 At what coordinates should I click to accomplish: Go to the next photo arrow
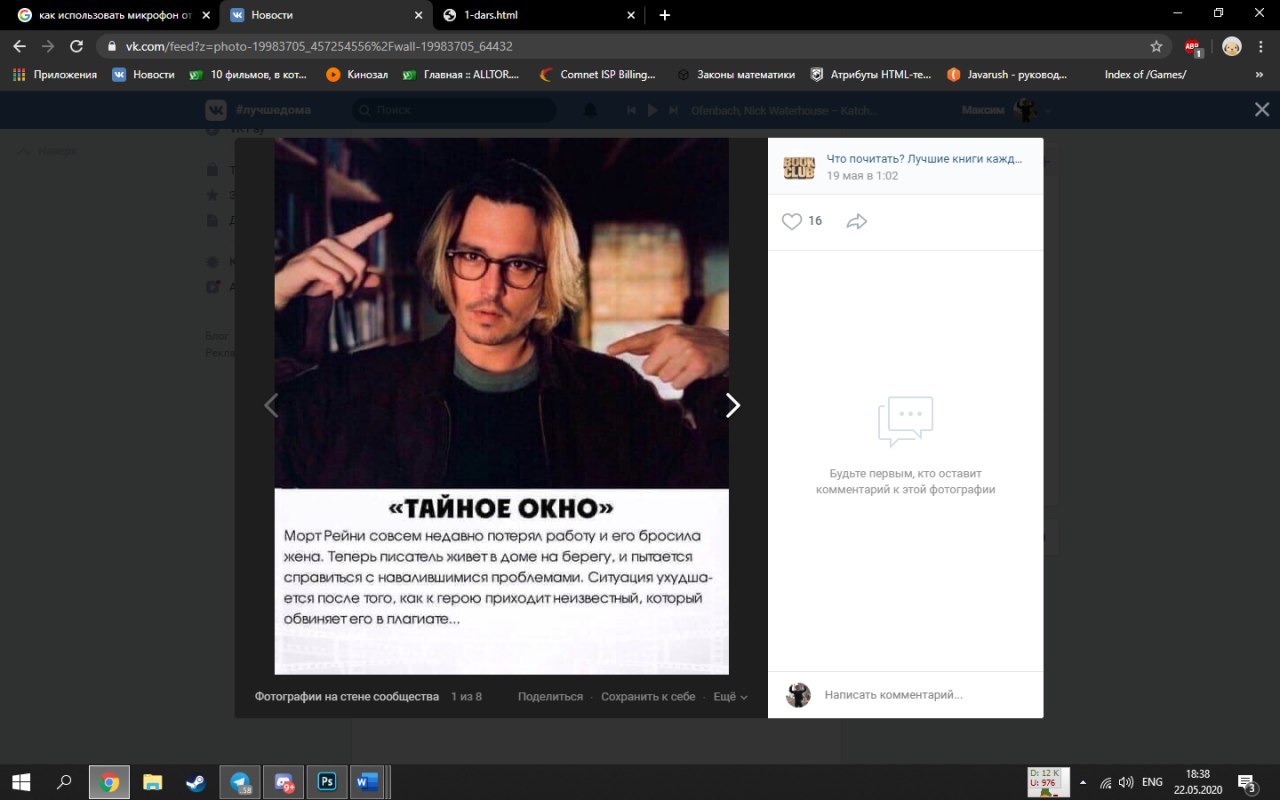click(733, 405)
